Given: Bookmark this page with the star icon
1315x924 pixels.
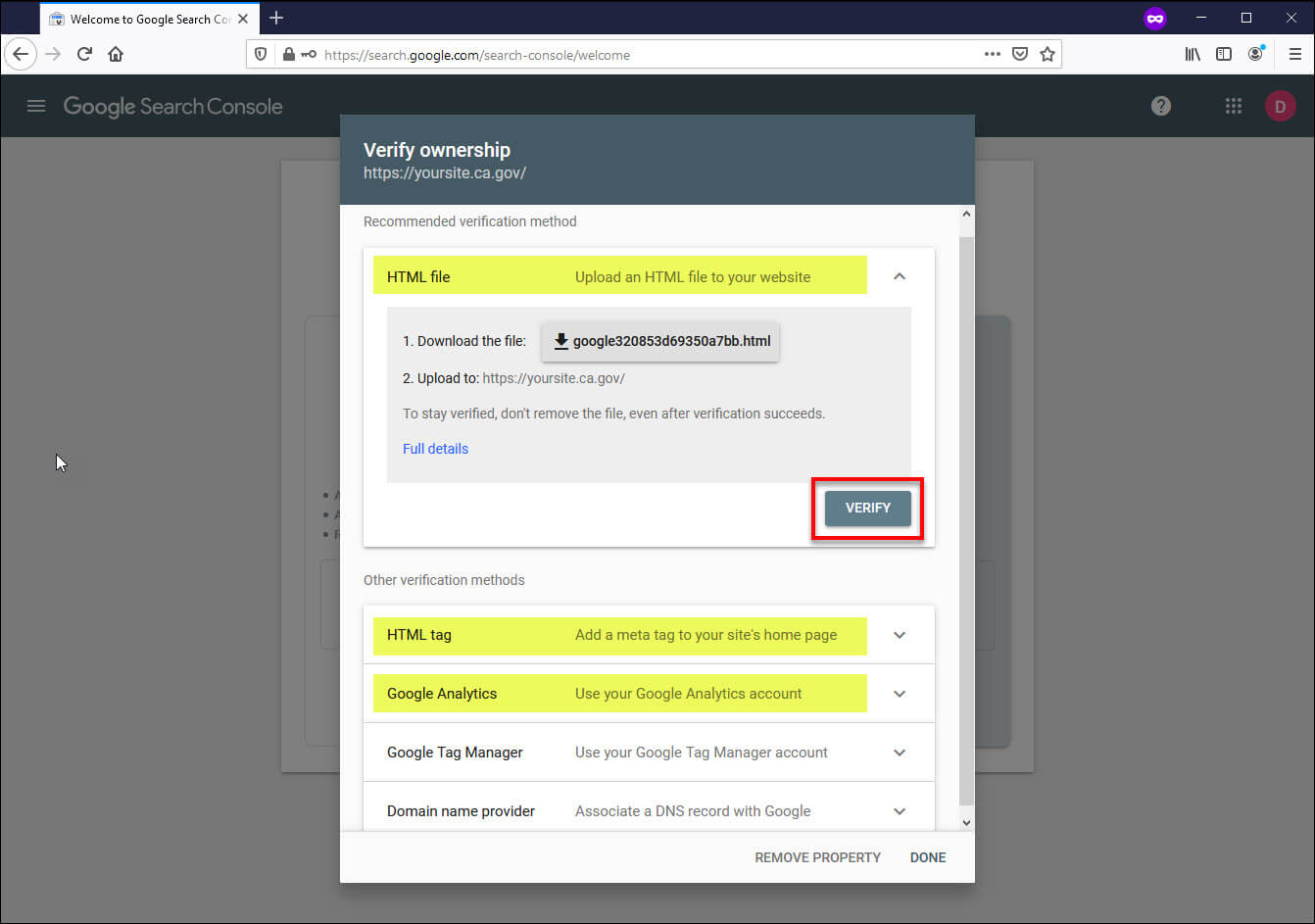Looking at the screenshot, I should tap(1047, 55).
